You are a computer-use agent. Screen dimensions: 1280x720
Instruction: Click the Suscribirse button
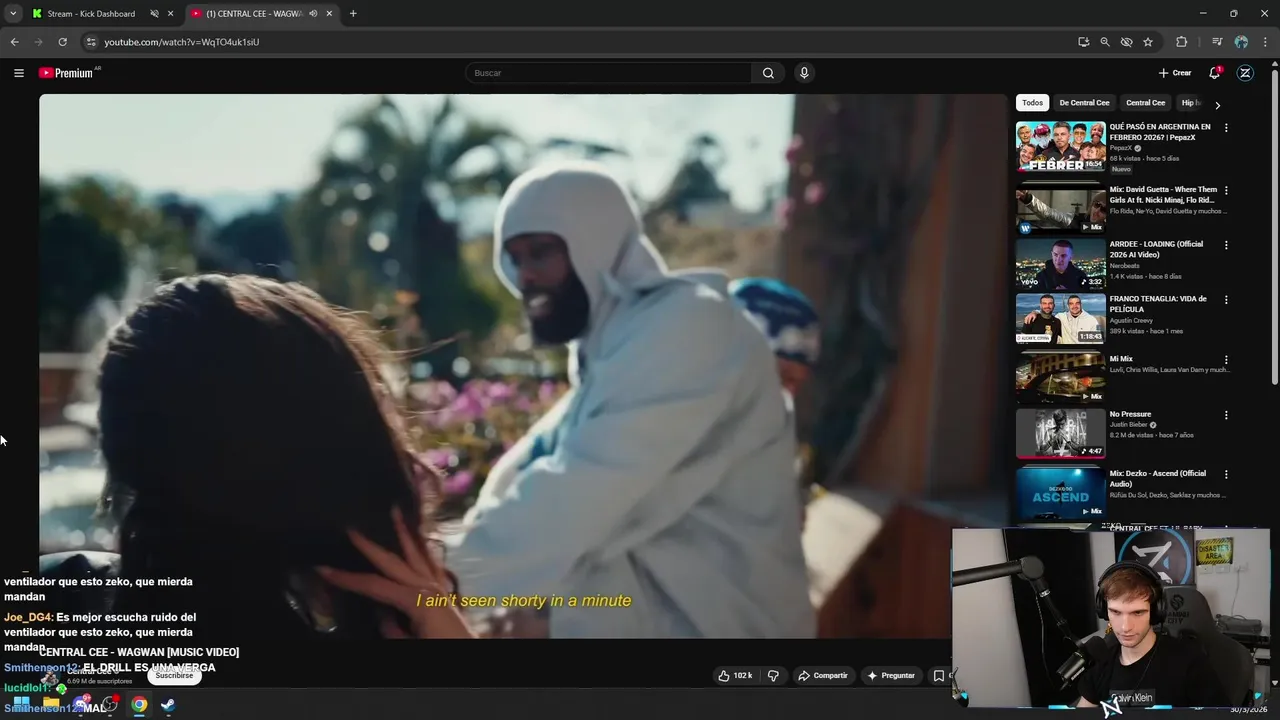click(174, 676)
